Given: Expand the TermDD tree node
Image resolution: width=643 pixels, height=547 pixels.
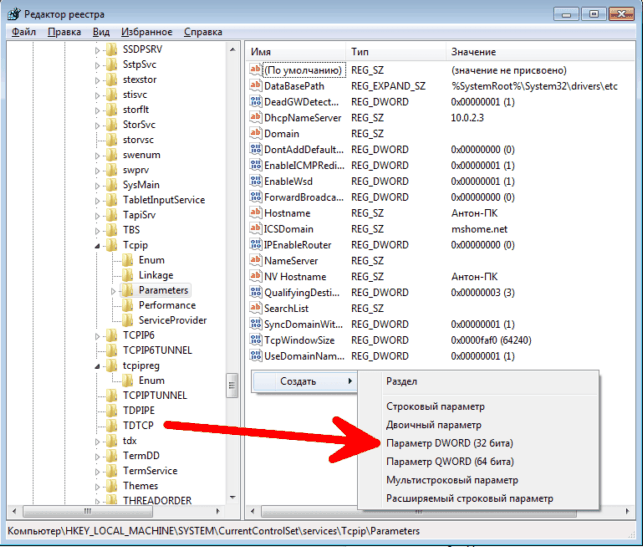Looking at the screenshot, I should 97,456.
